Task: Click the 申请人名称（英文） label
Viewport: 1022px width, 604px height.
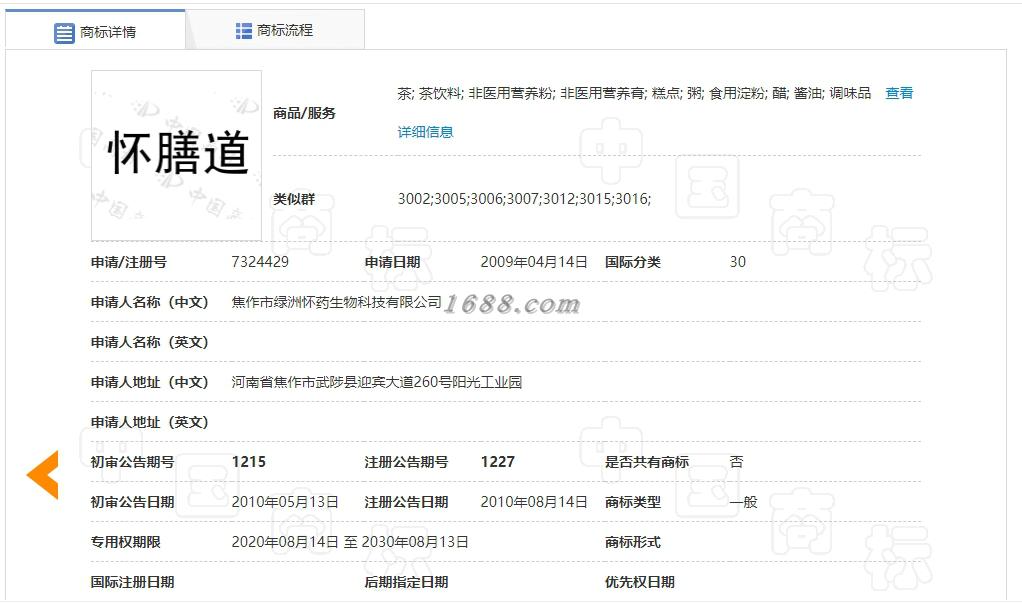Action: coord(149,342)
